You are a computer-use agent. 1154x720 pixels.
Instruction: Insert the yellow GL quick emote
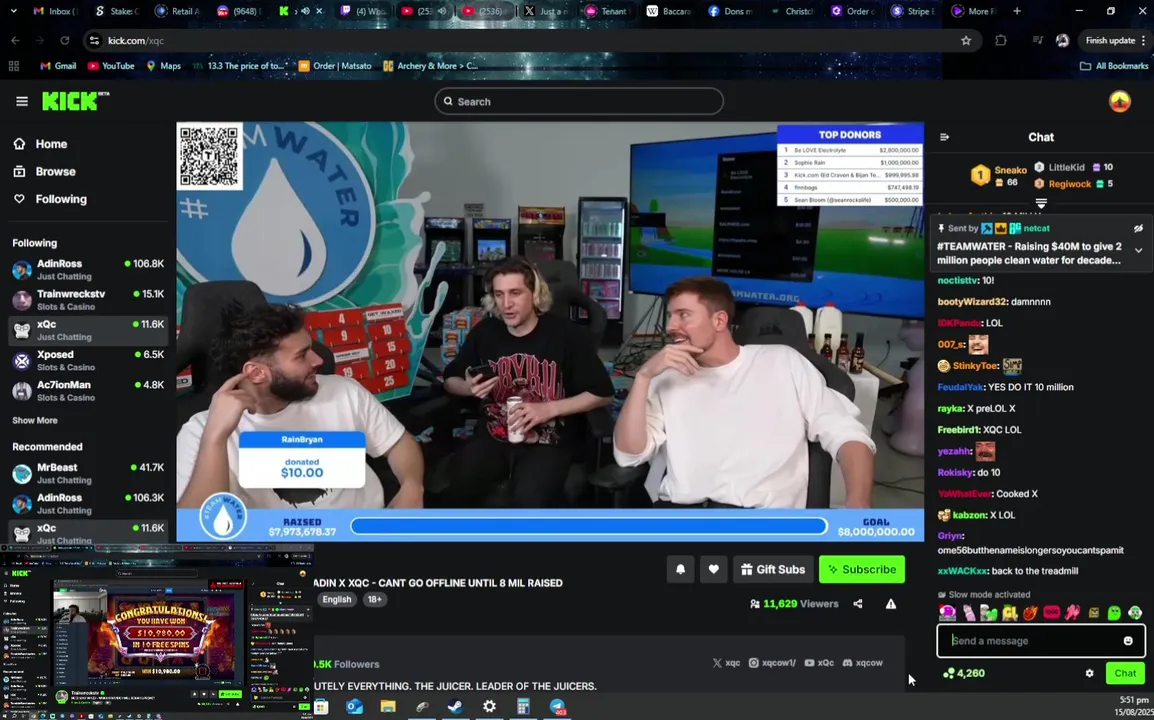pos(1010,613)
